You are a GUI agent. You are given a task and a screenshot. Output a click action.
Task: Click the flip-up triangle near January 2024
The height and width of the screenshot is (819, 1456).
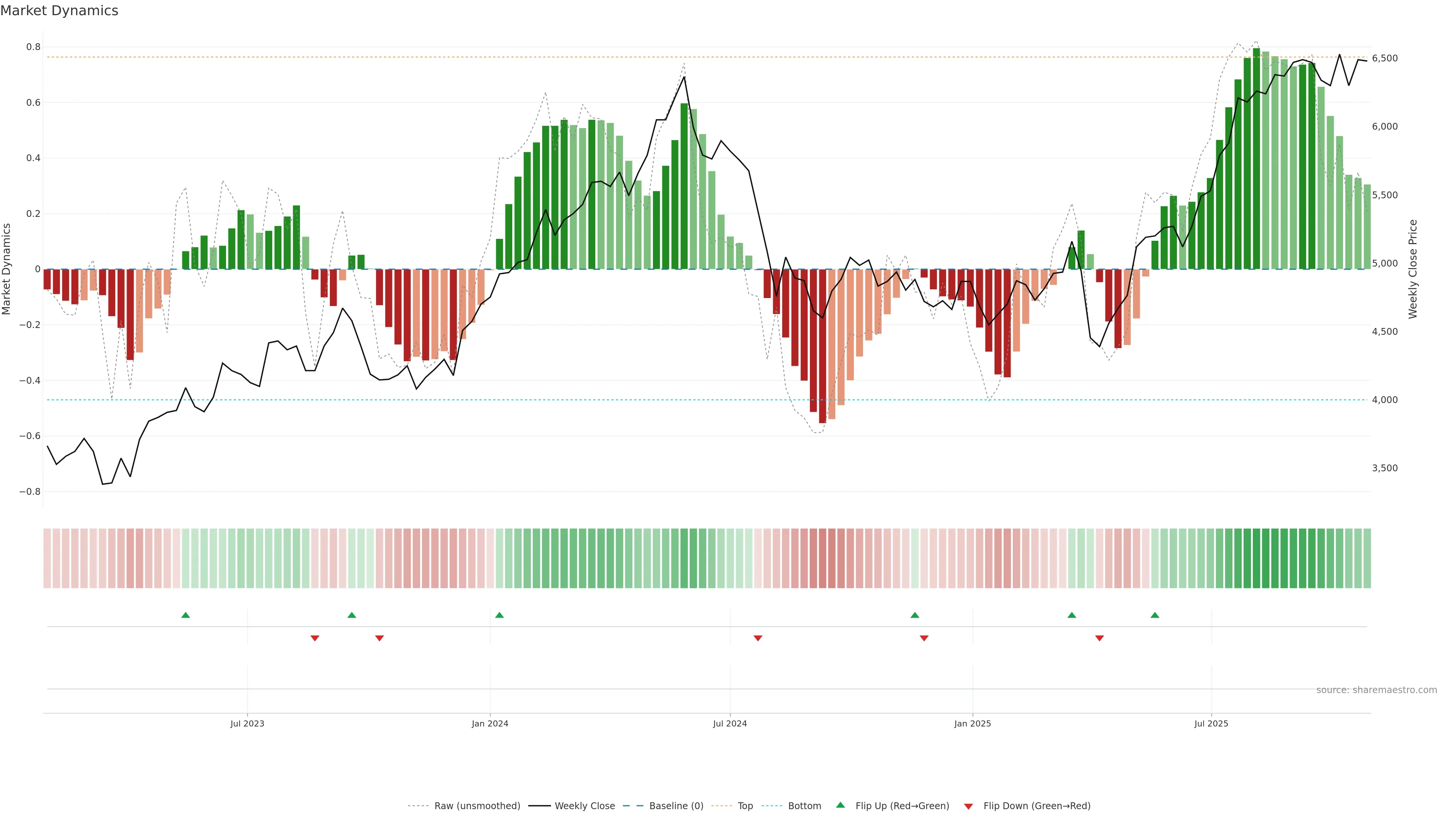coord(499,615)
